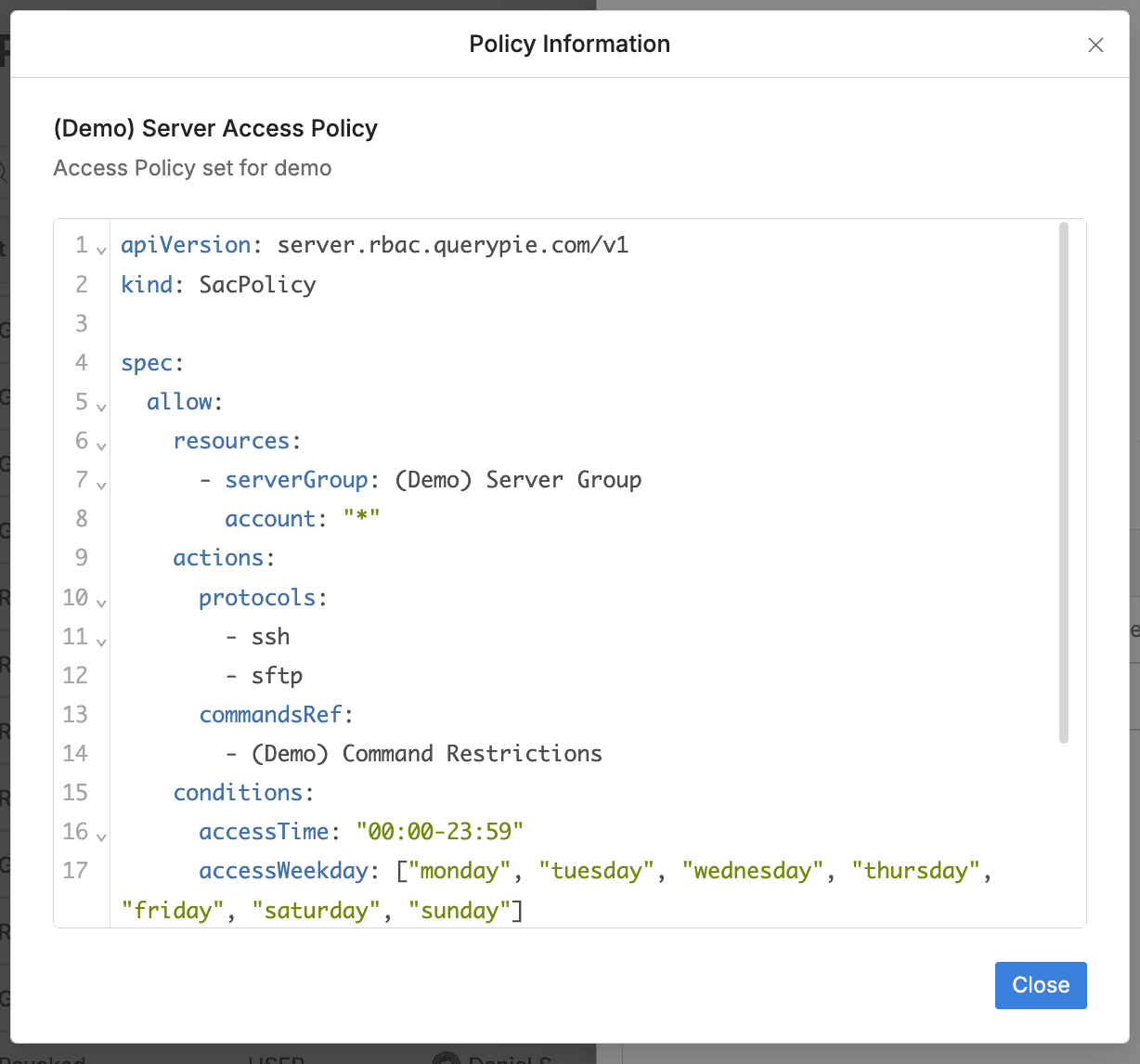Viewport: 1140px width, 1064px height.
Task: Toggle the fold arrow on line 11
Action: [102, 641]
